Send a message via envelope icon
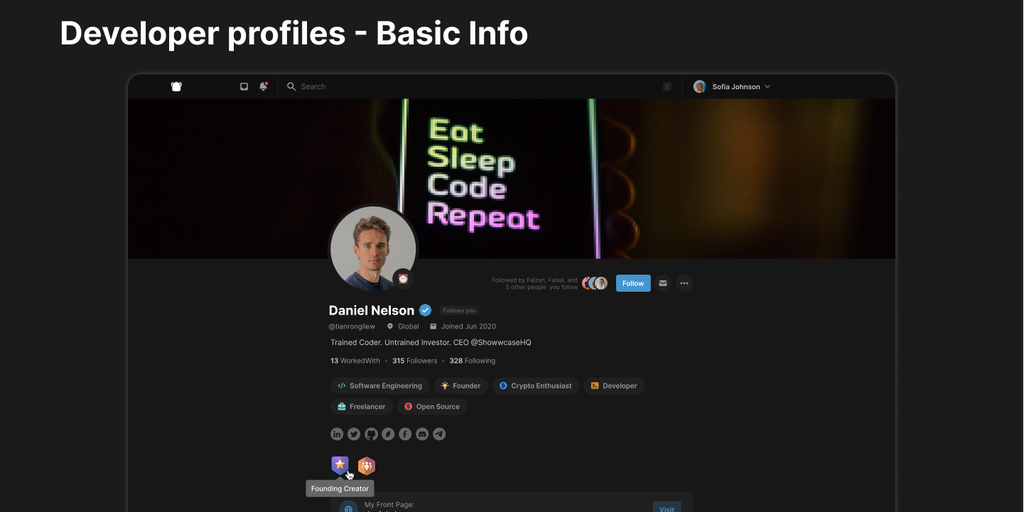This screenshot has width=1024, height=512. pos(663,283)
